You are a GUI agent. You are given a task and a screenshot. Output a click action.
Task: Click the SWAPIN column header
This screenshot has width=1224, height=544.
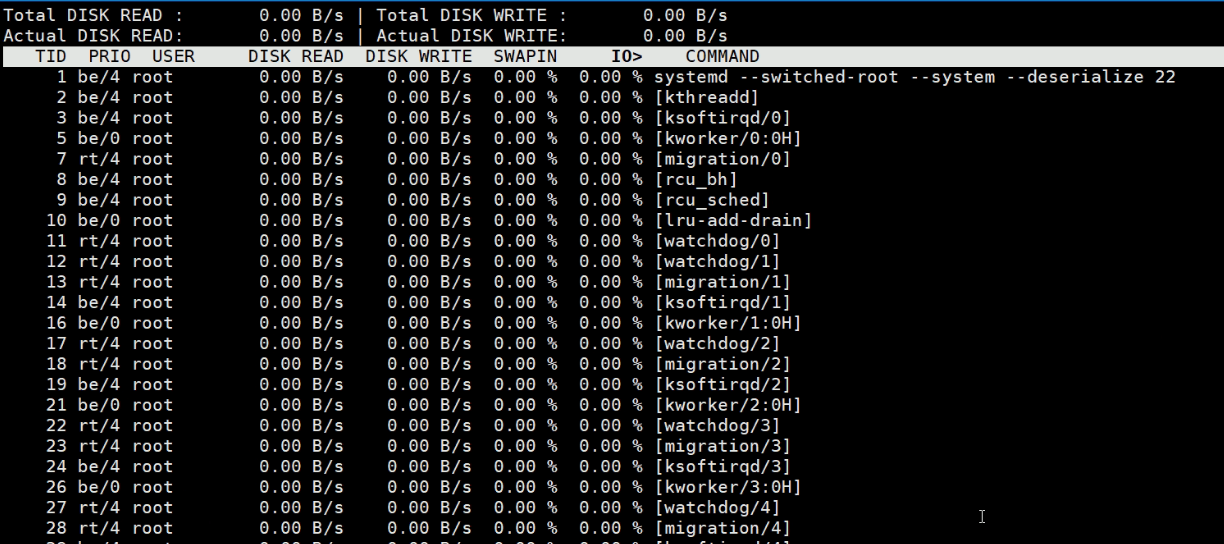(x=525, y=57)
